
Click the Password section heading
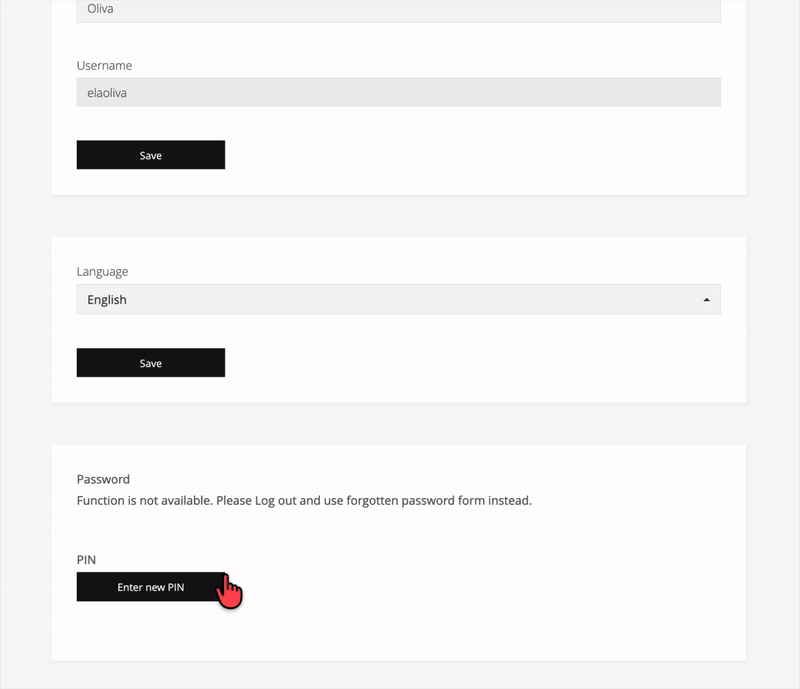tap(103, 479)
